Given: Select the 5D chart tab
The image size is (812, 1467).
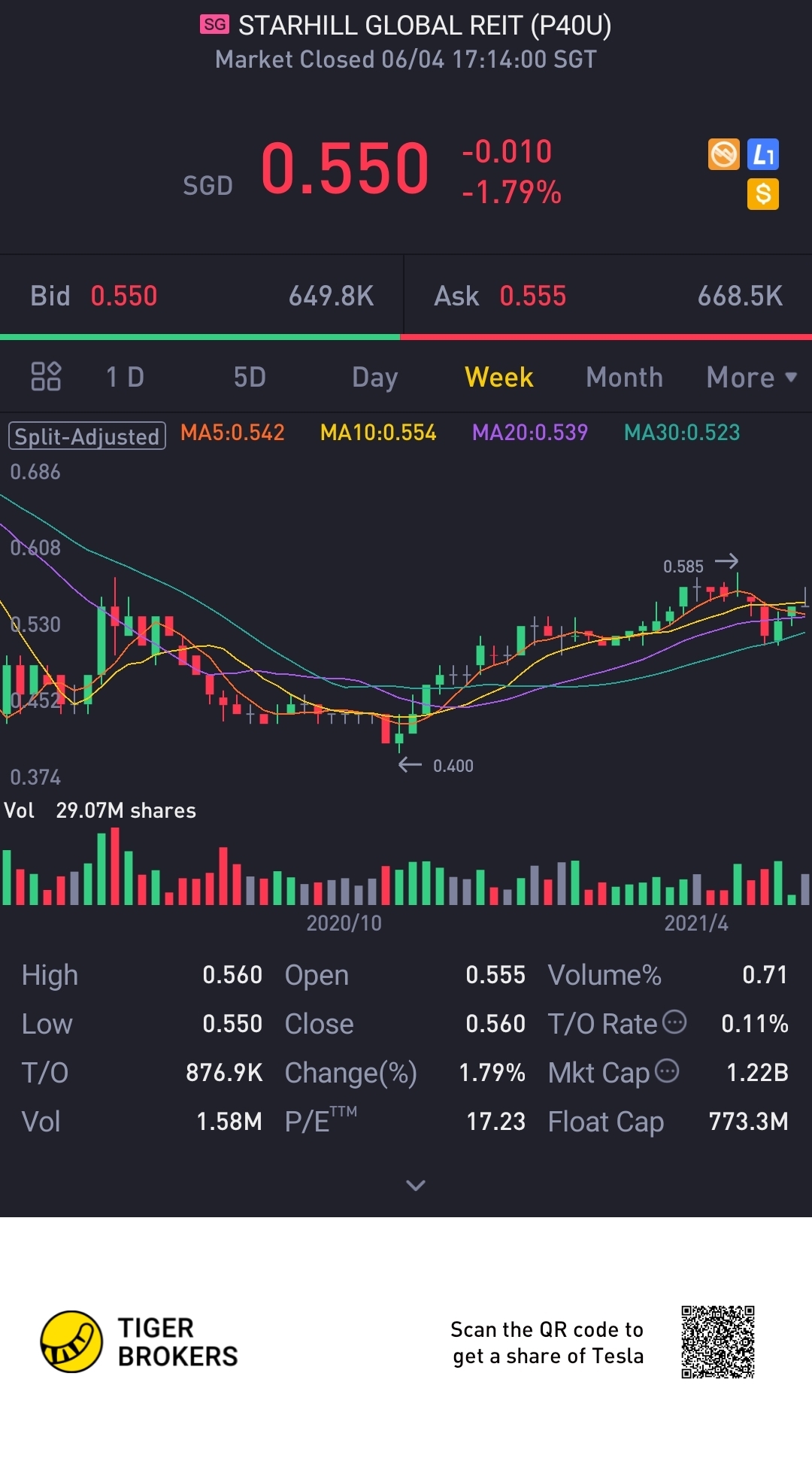Looking at the screenshot, I should click(x=250, y=377).
